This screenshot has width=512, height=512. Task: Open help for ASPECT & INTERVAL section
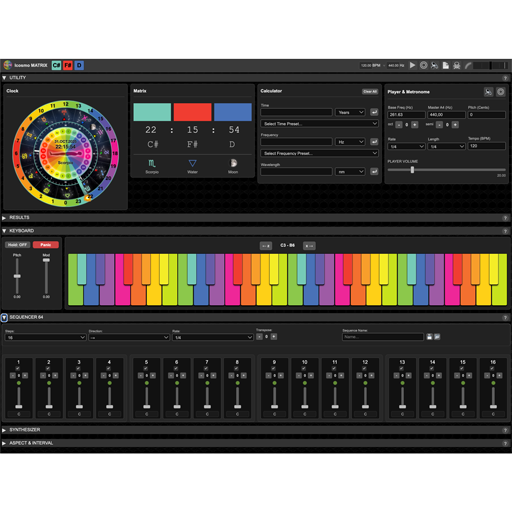pos(505,443)
